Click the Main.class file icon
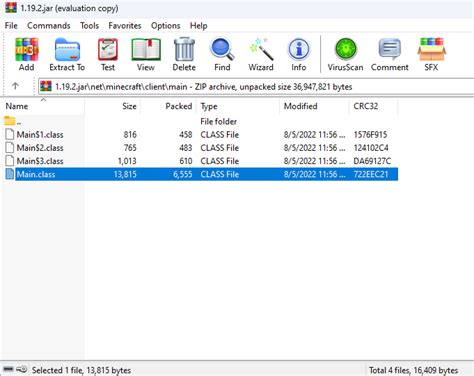 coord(10,174)
